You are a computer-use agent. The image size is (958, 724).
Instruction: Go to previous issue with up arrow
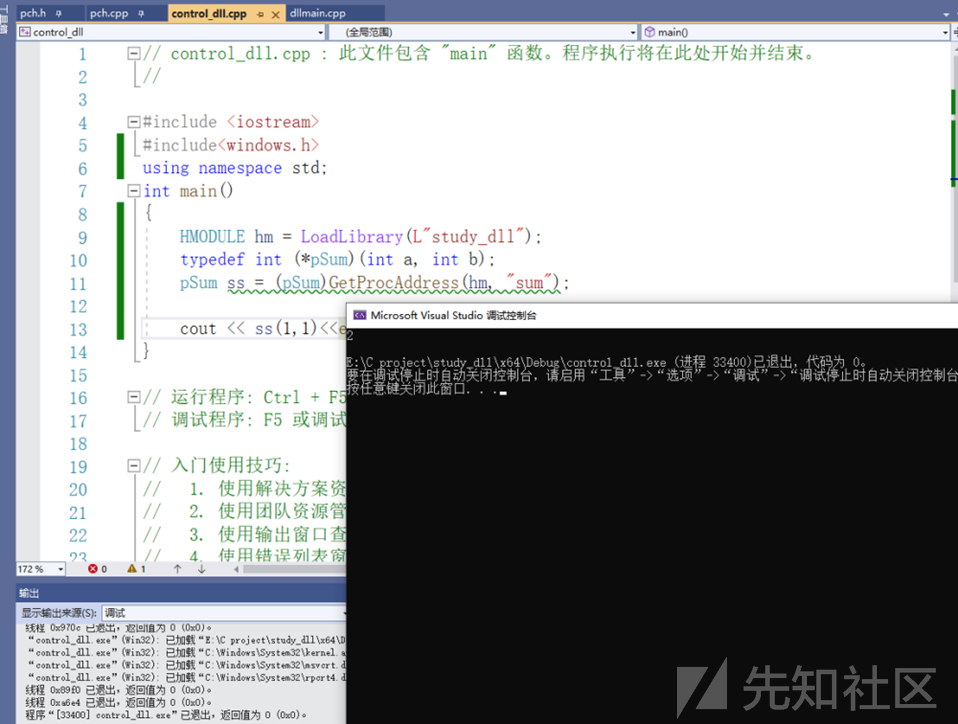point(177,569)
